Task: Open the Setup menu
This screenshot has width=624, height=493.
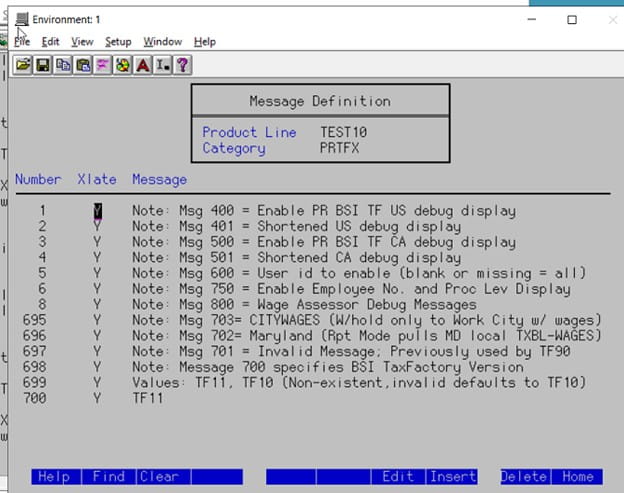Action: (118, 42)
